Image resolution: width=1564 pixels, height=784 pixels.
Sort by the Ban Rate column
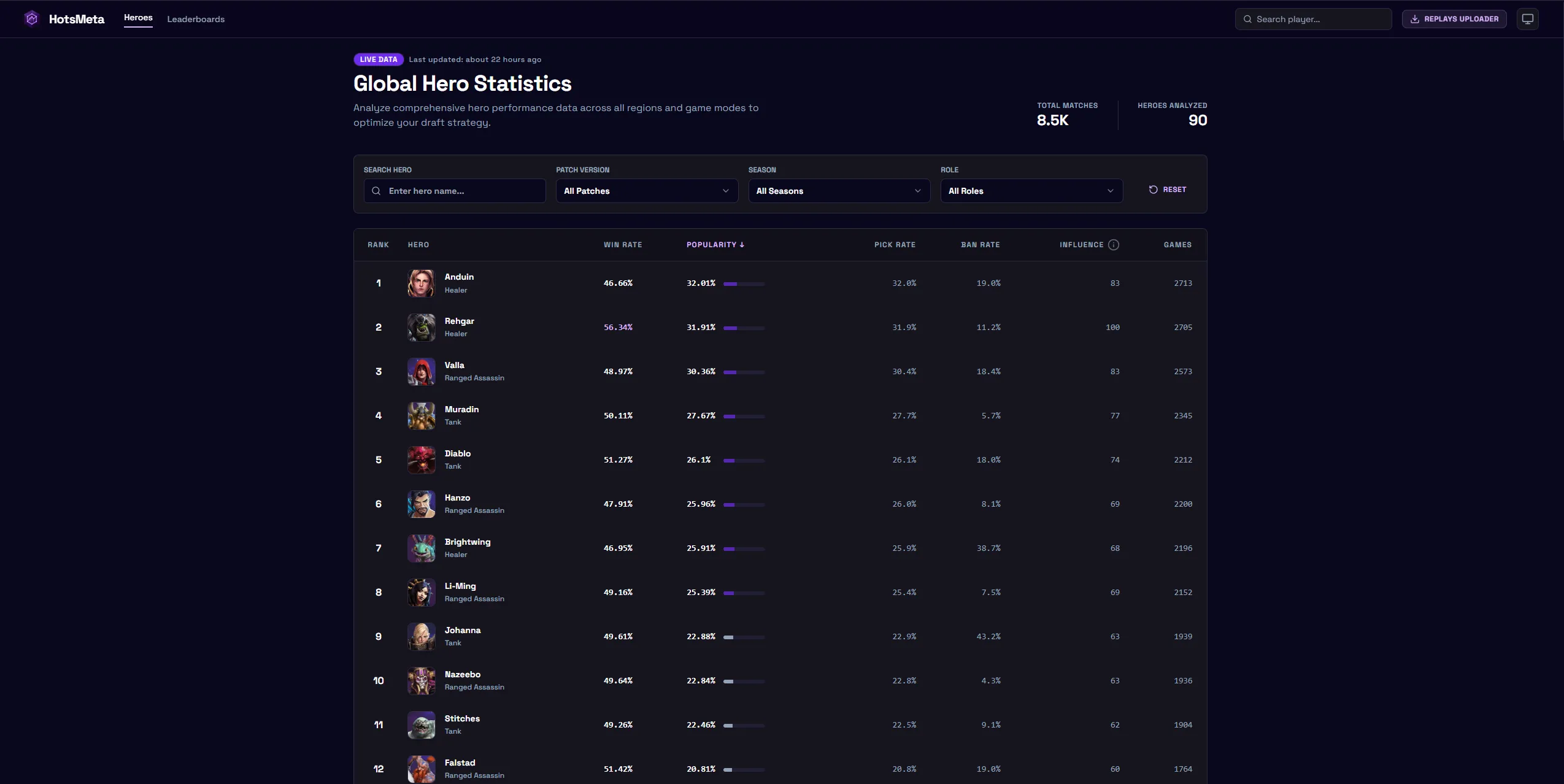980,245
